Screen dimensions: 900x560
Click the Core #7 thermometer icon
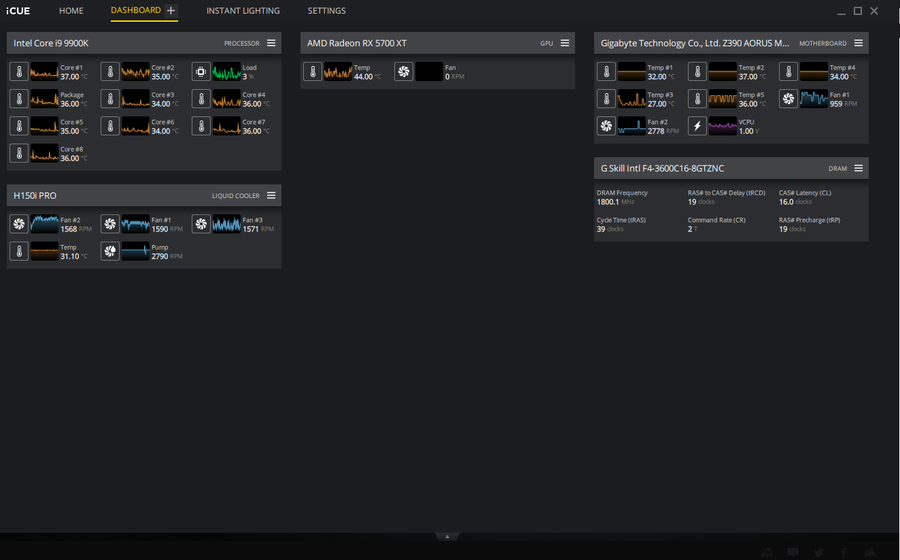click(201, 126)
